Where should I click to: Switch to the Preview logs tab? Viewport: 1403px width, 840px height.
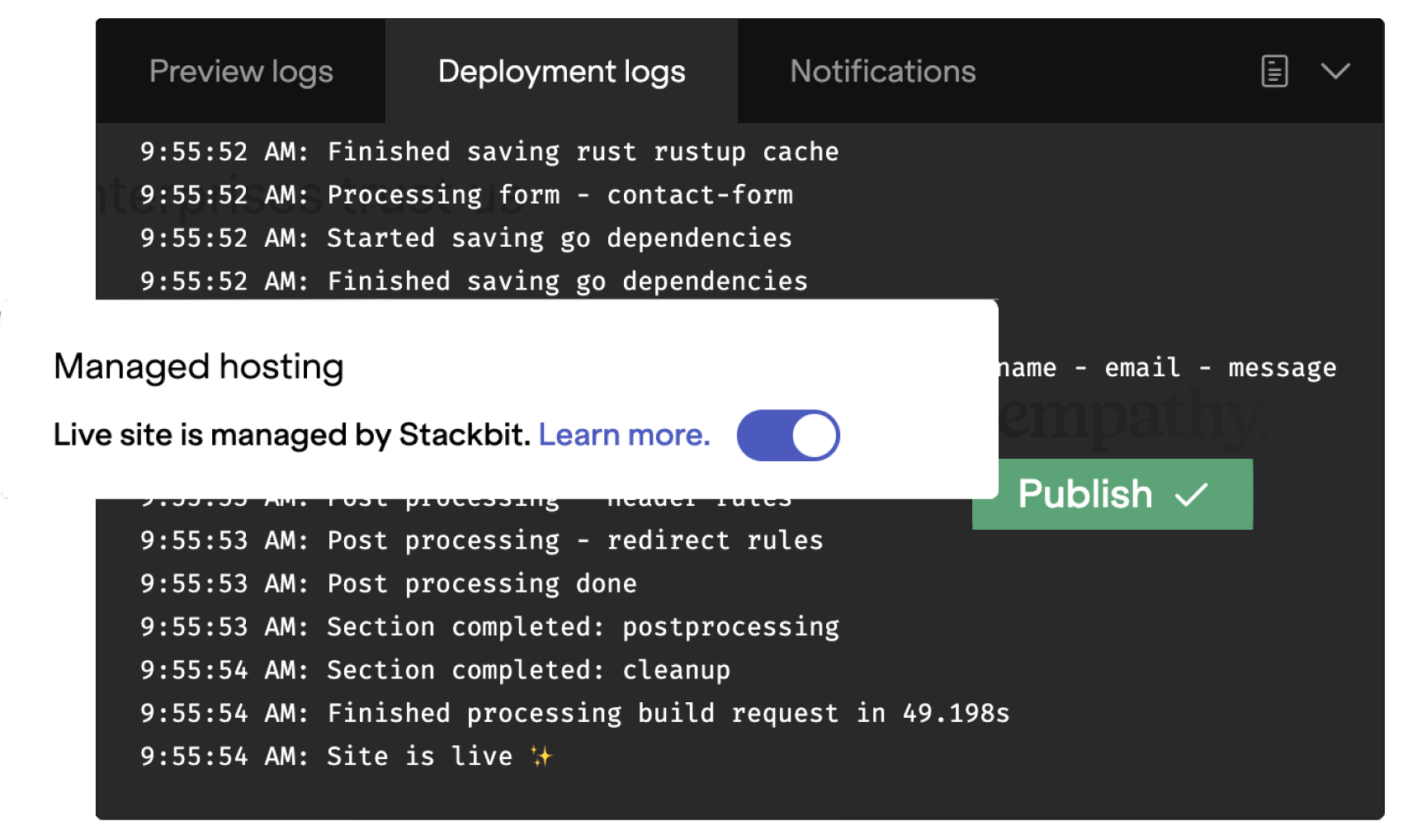(x=241, y=72)
